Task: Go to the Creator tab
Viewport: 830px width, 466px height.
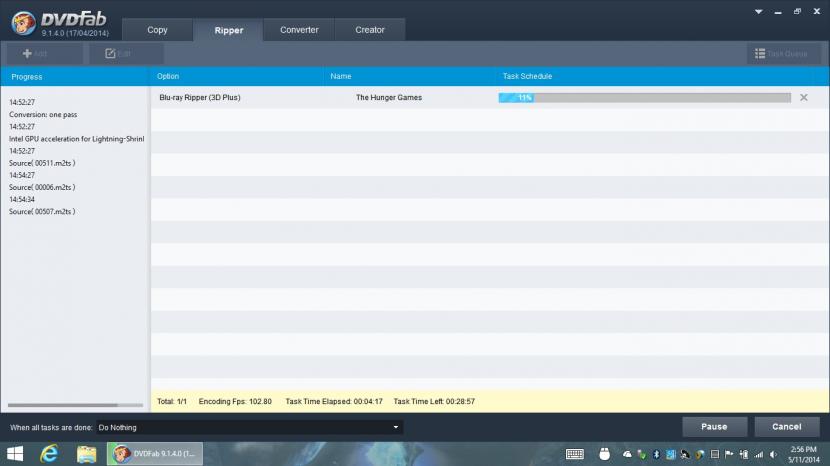Action: coord(369,30)
